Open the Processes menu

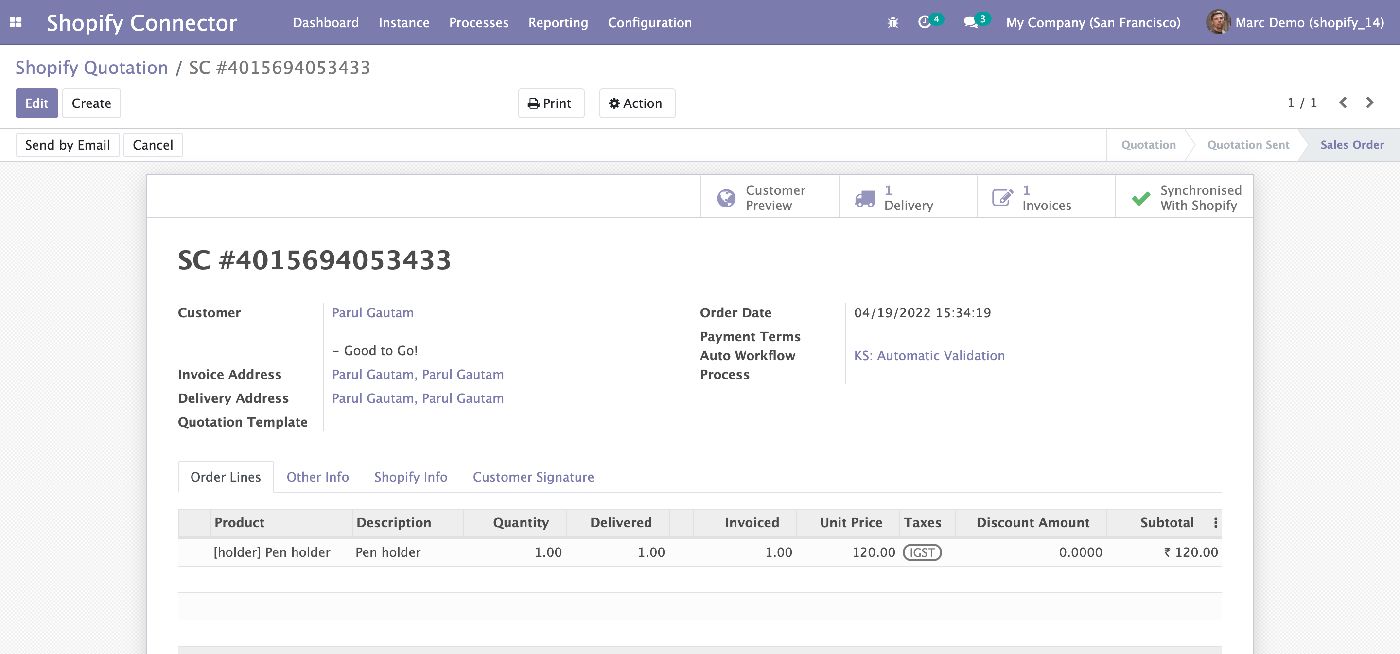point(479,22)
